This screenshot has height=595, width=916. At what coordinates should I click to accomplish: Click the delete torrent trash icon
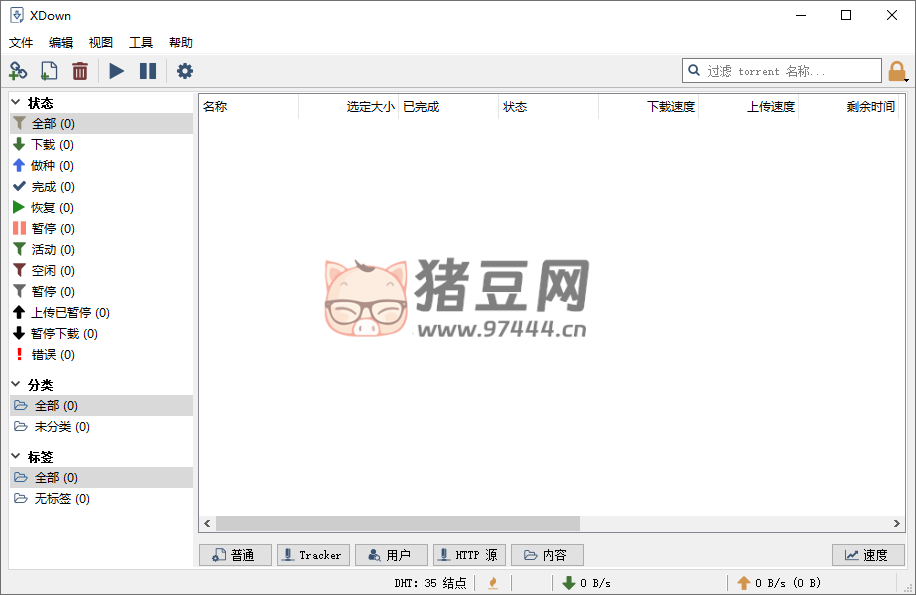pos(80,71)
